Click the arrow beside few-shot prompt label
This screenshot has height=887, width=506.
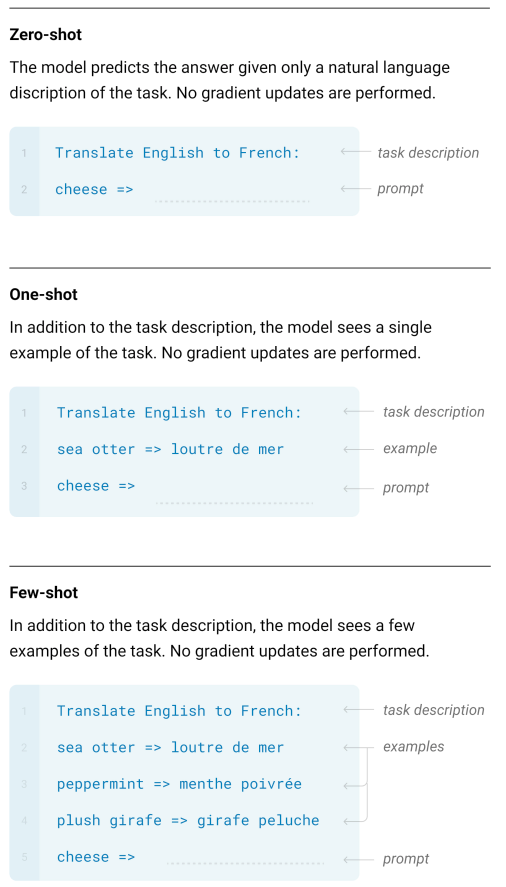[358, 859]
